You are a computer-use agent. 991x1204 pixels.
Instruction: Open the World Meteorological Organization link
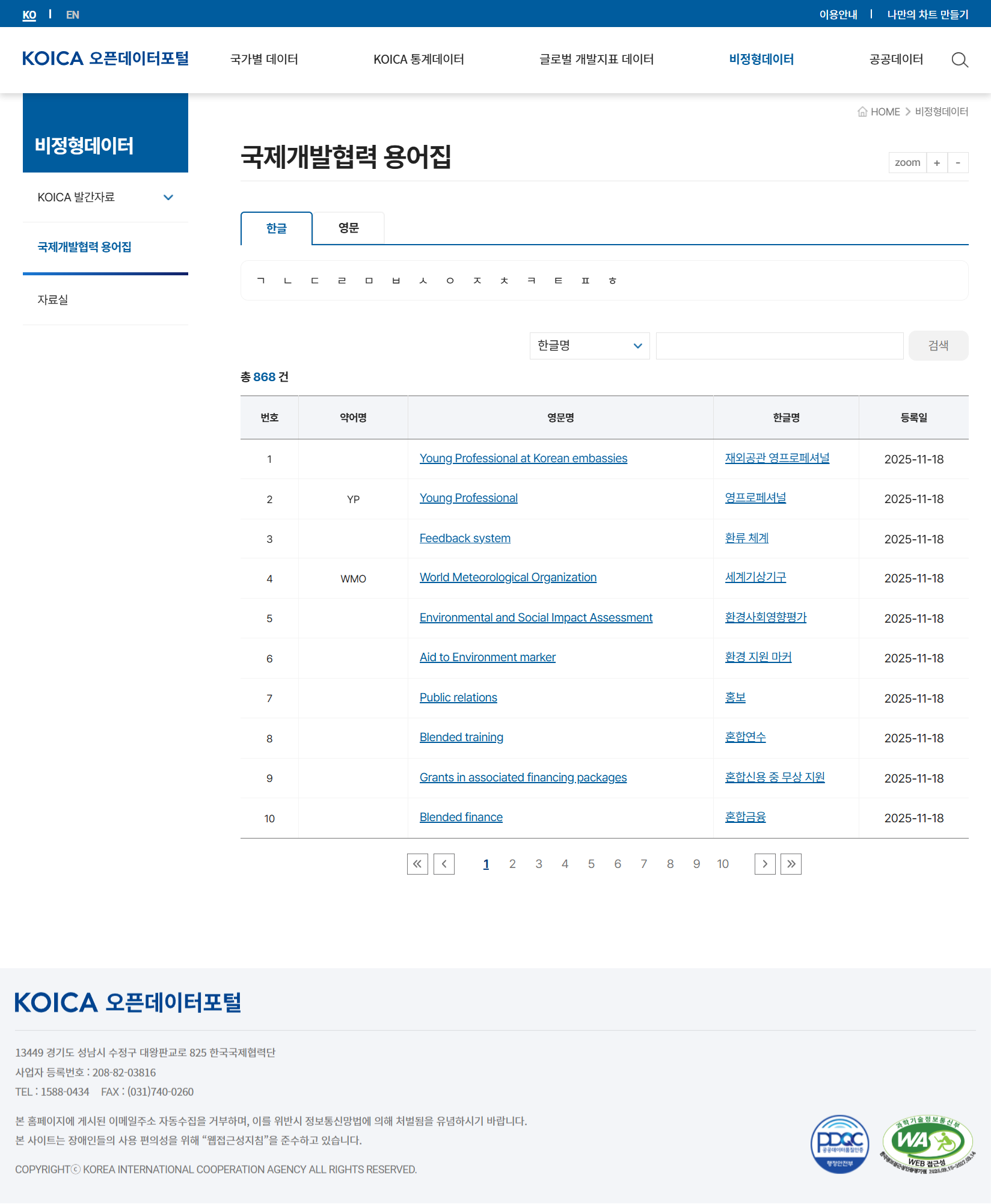pyautogui.click(x=508, y=578)
